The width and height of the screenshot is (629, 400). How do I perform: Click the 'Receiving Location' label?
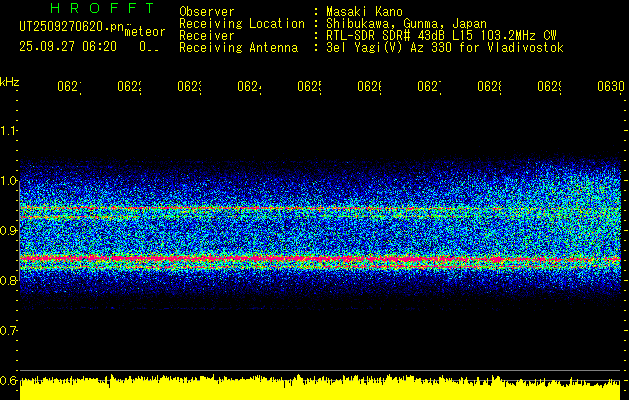[x=242, y=24]
